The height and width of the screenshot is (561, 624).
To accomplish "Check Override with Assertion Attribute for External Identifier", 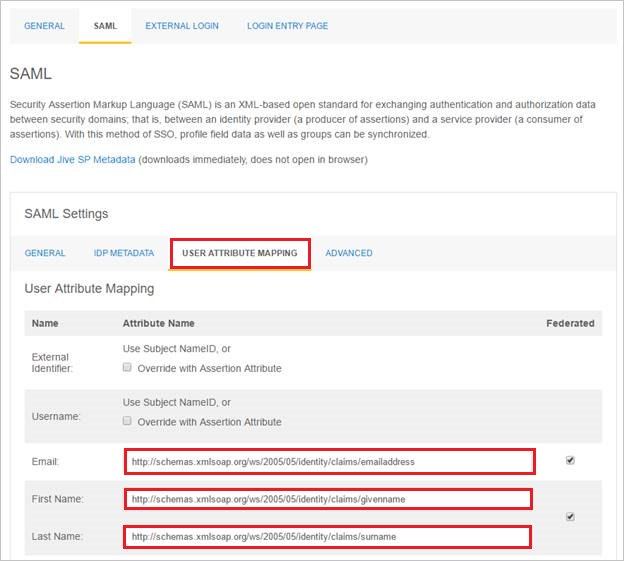I will [x=127, y=367].
